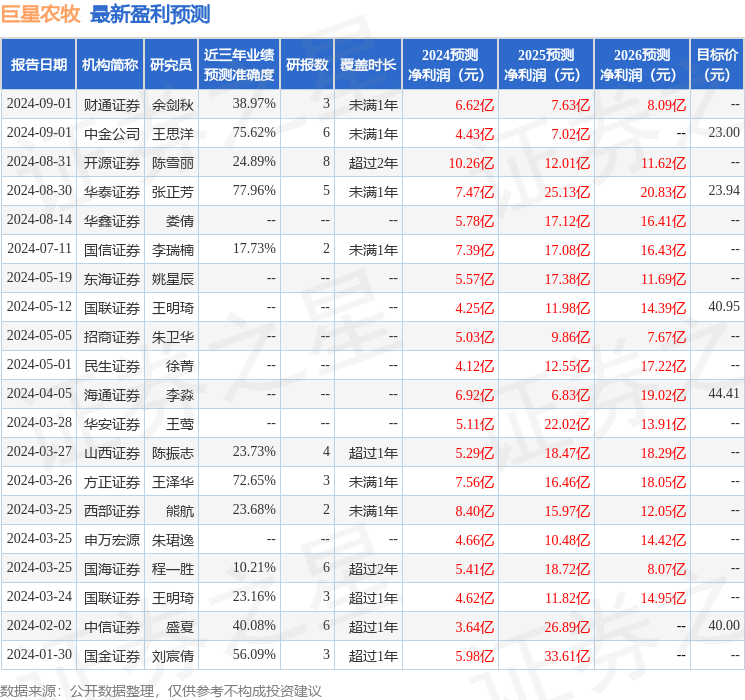Select the 中信证券 institution cell
This screenshot has width=745, height=700.
112,627
